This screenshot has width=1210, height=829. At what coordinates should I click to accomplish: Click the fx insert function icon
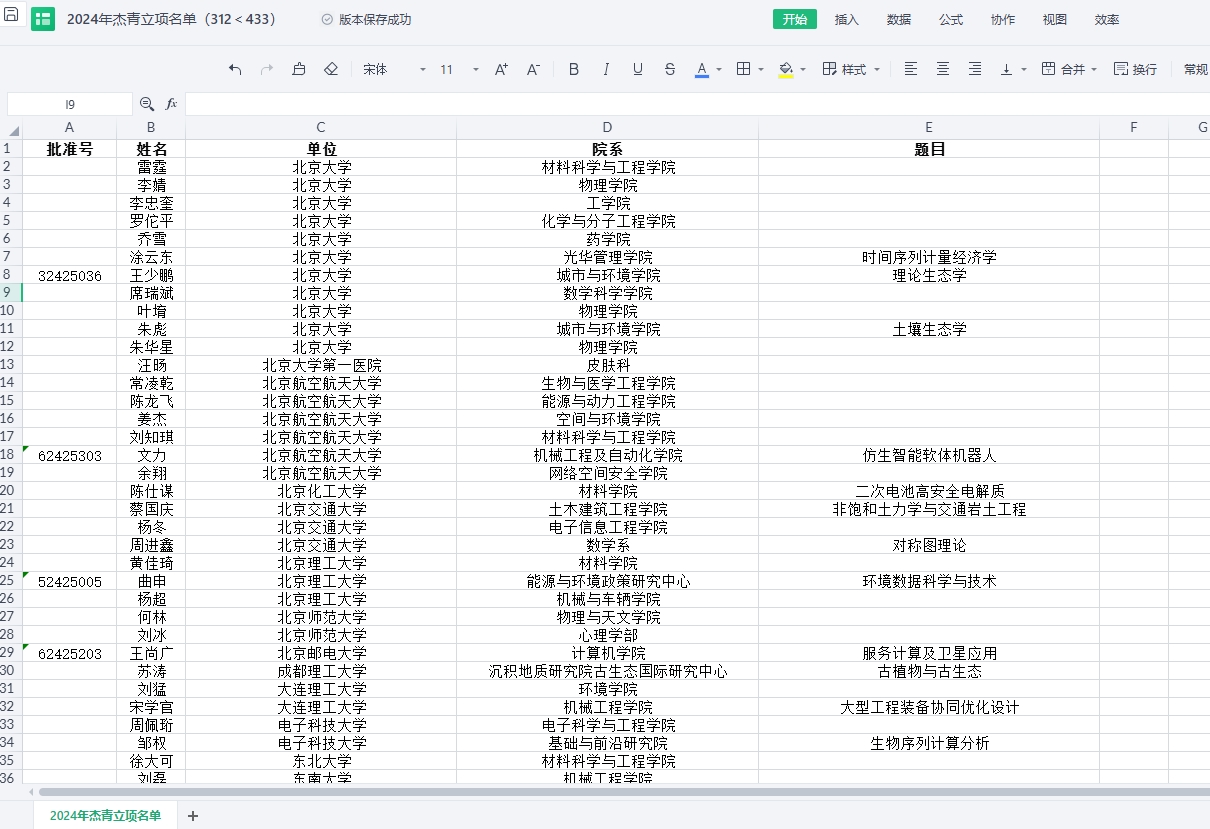pos(171,104)
